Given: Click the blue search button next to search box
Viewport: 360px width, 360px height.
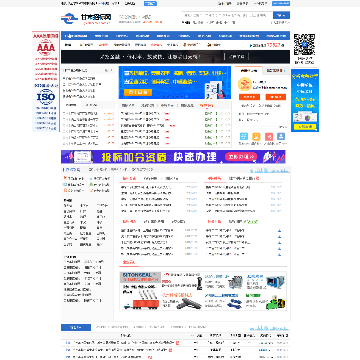Looking at the screenshot, I should 281,15.
